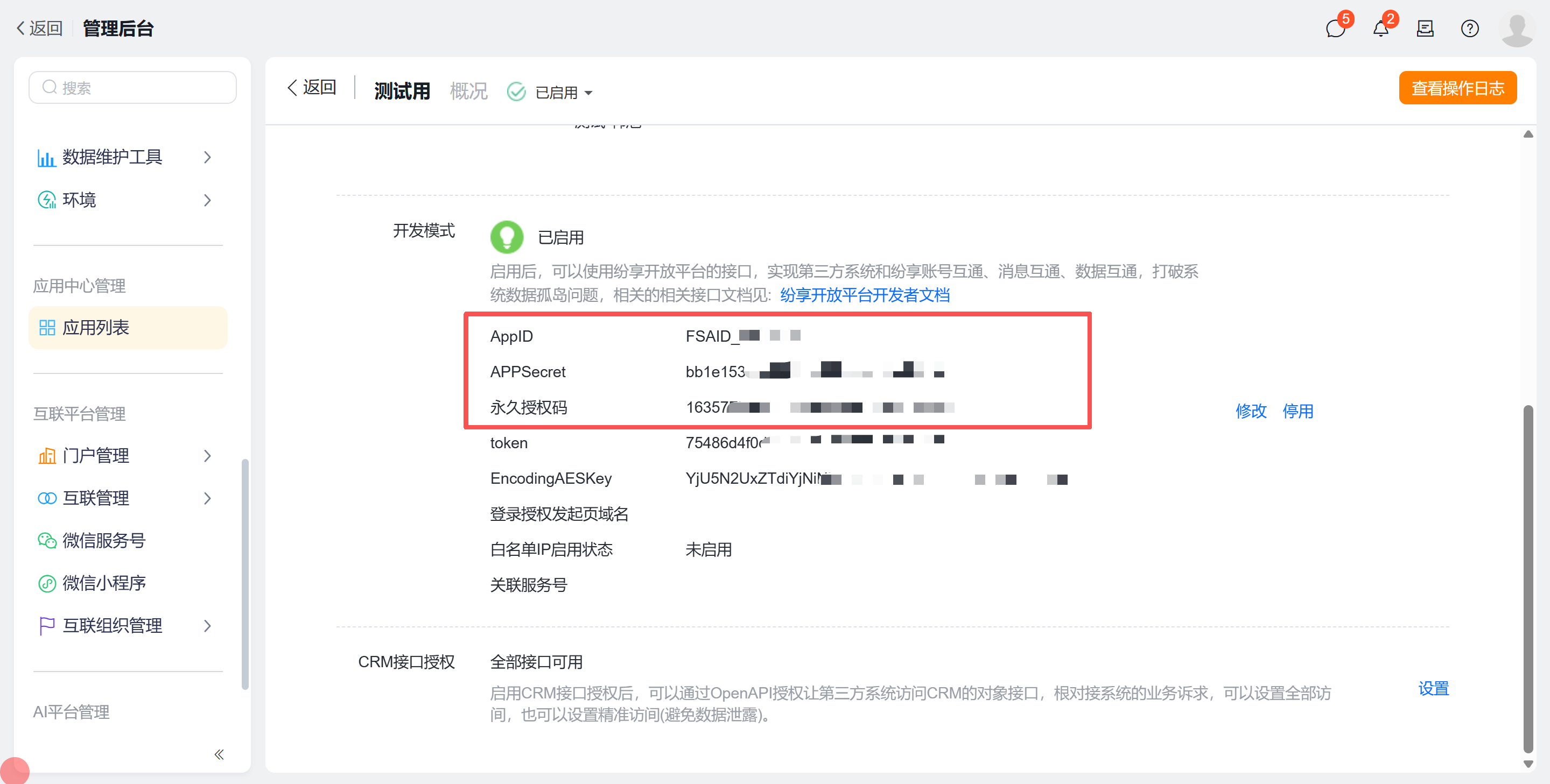This screenshot has width=1550, height=784.
Task: Switch to the 概况 tab
Action: point(469,90)
